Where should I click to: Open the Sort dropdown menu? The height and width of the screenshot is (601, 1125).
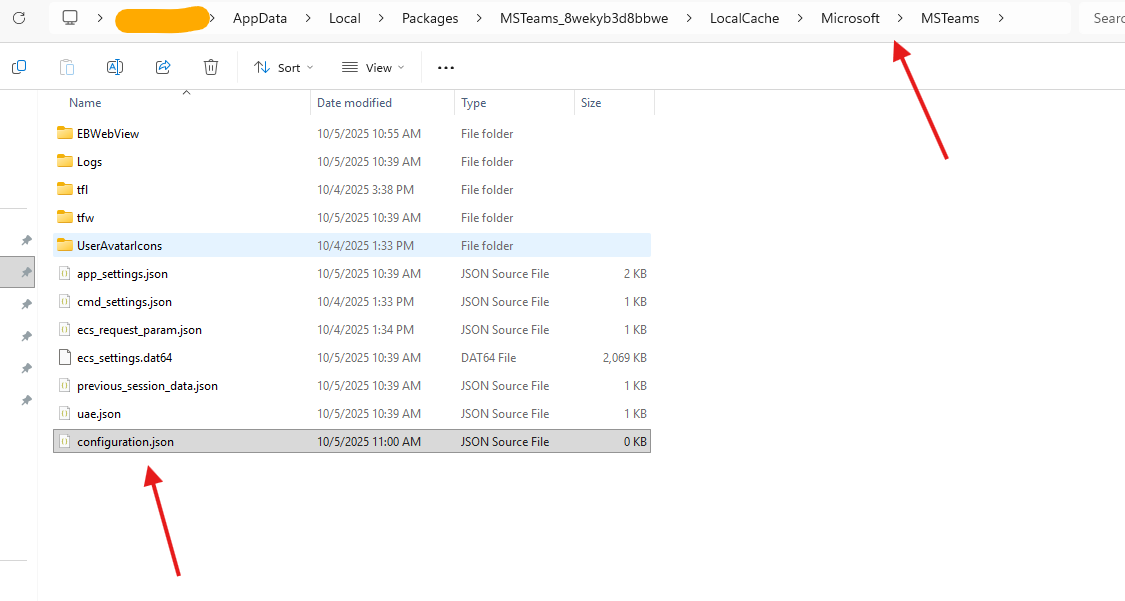point(283,67)
